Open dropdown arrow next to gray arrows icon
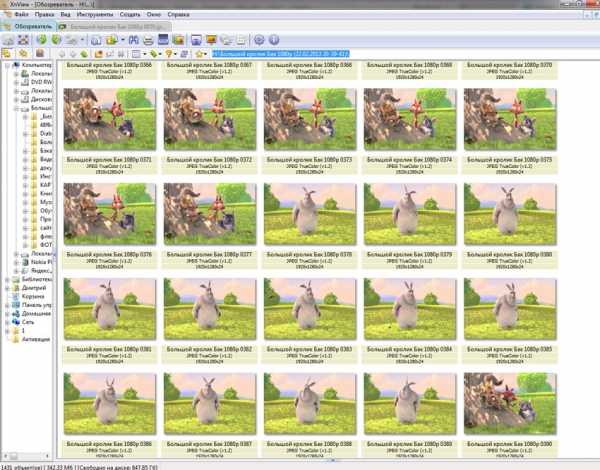Image resolution: width=600 pixels, height=470 pixels. point(82,40)
